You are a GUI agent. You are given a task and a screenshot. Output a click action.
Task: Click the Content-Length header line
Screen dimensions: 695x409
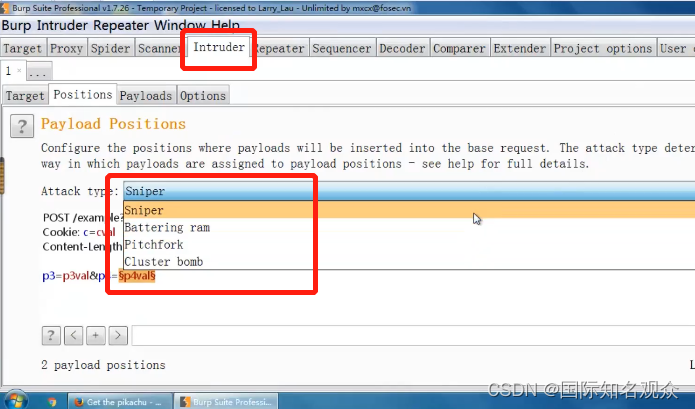tap(82, 246)
